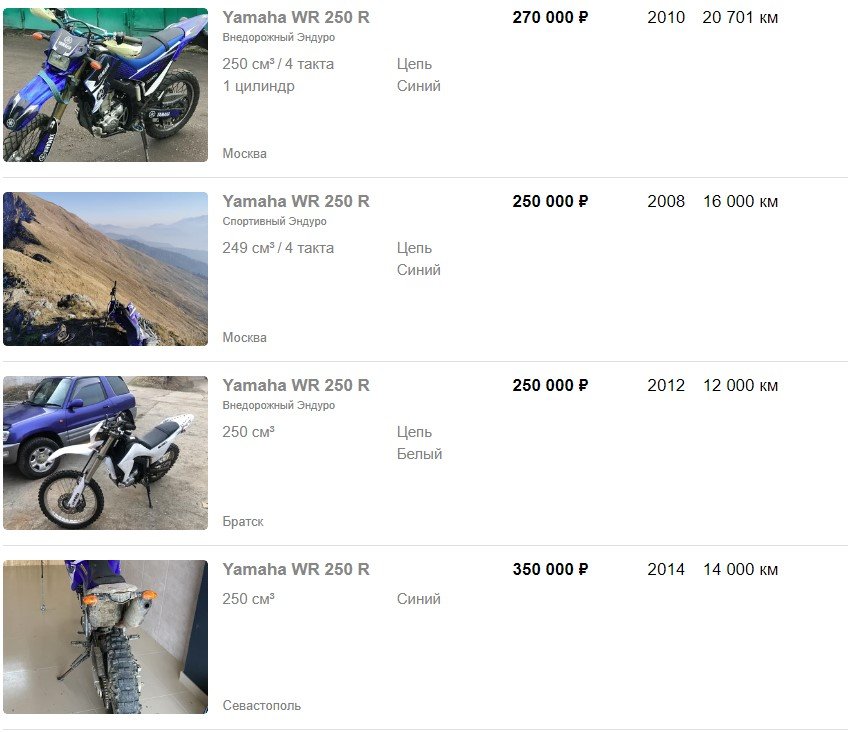This screenshot has width=848, height=732.
Task: Click the 270 000 ₽ price
Action: point(550,17)
